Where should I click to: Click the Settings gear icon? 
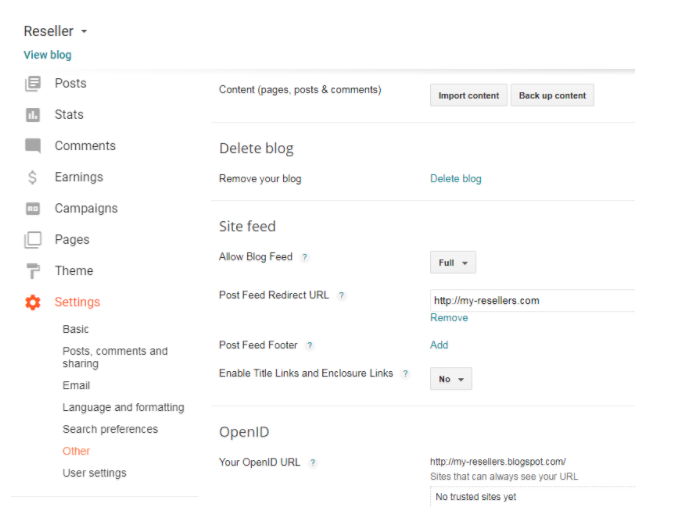[x=33, y=302]
